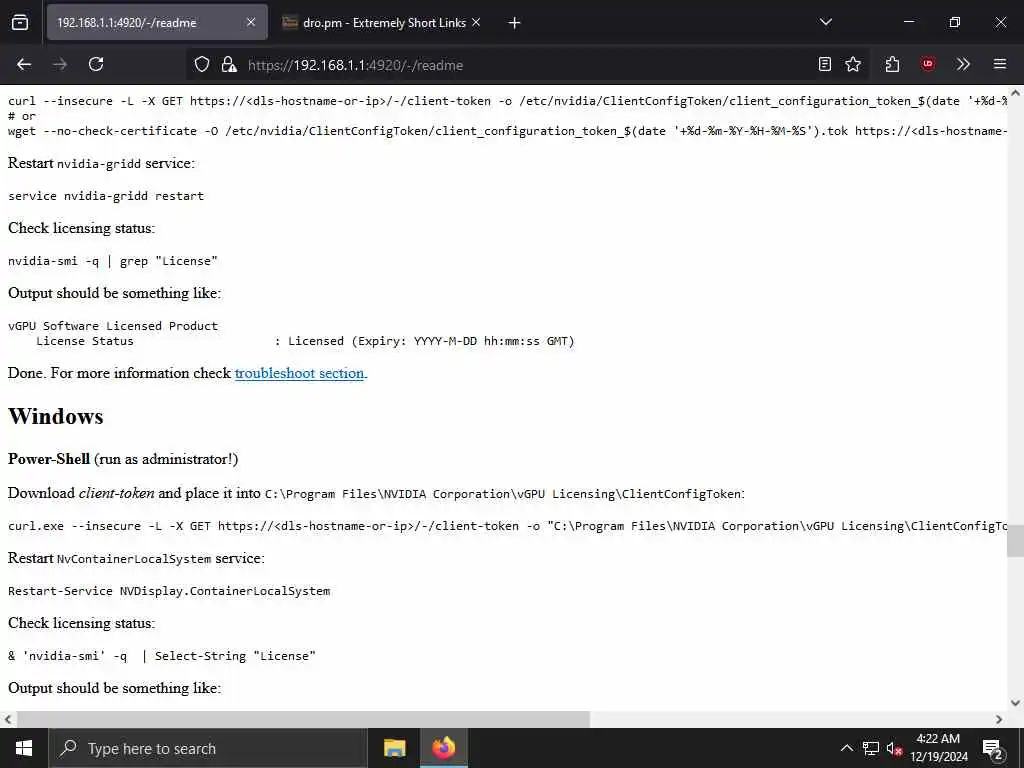Open the extensions puzzle icon

pos(892,64)
